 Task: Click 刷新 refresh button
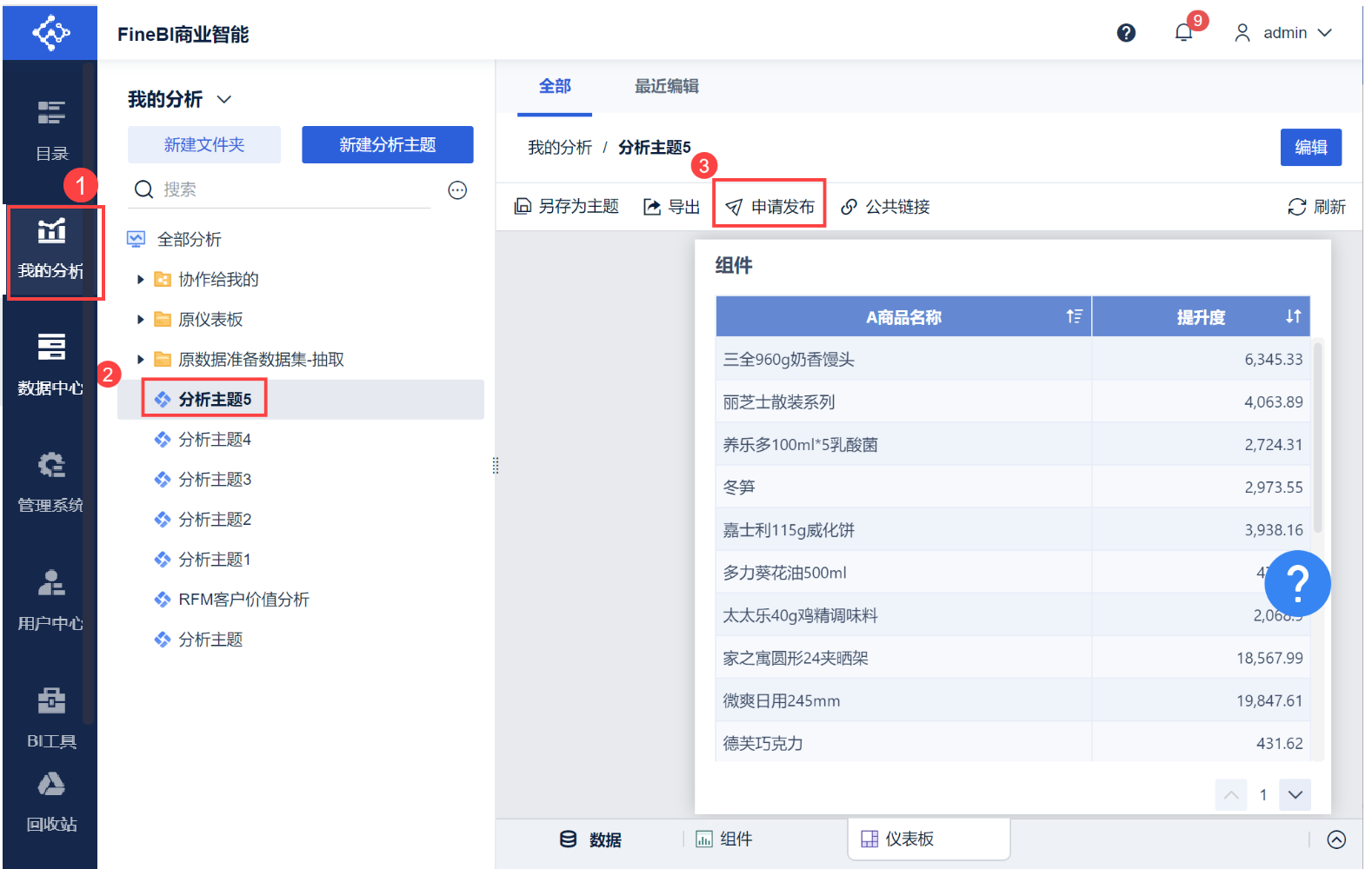[1316, 207]
